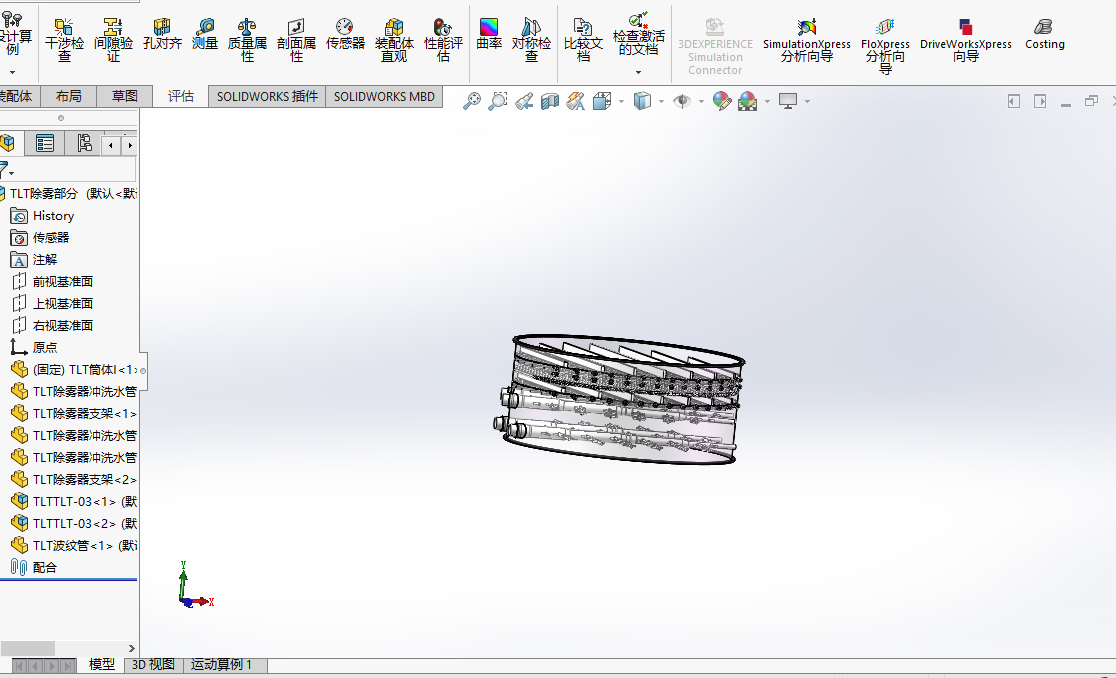
Task: Select 前视基准面 plane in tree
Action: pos(63,282)
